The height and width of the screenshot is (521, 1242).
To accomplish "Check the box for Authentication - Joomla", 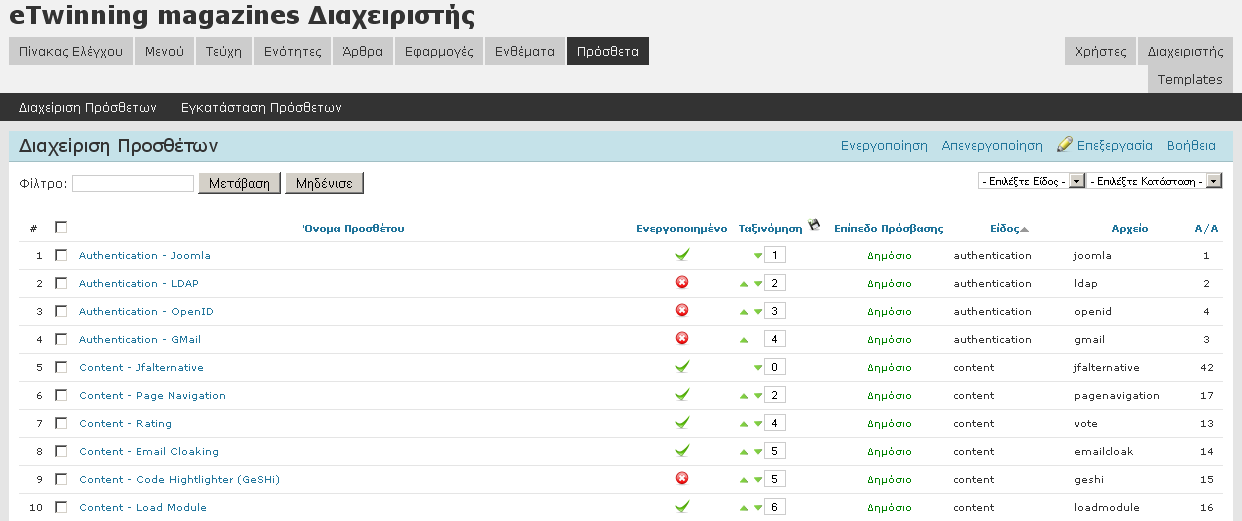I will click(61, 255).
